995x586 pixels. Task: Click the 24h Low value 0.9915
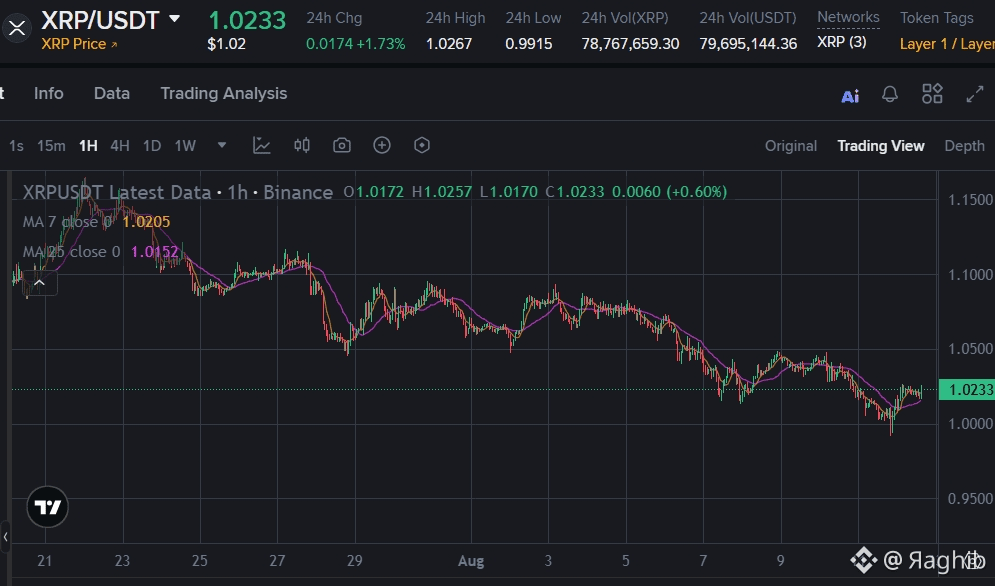(529, 44)
